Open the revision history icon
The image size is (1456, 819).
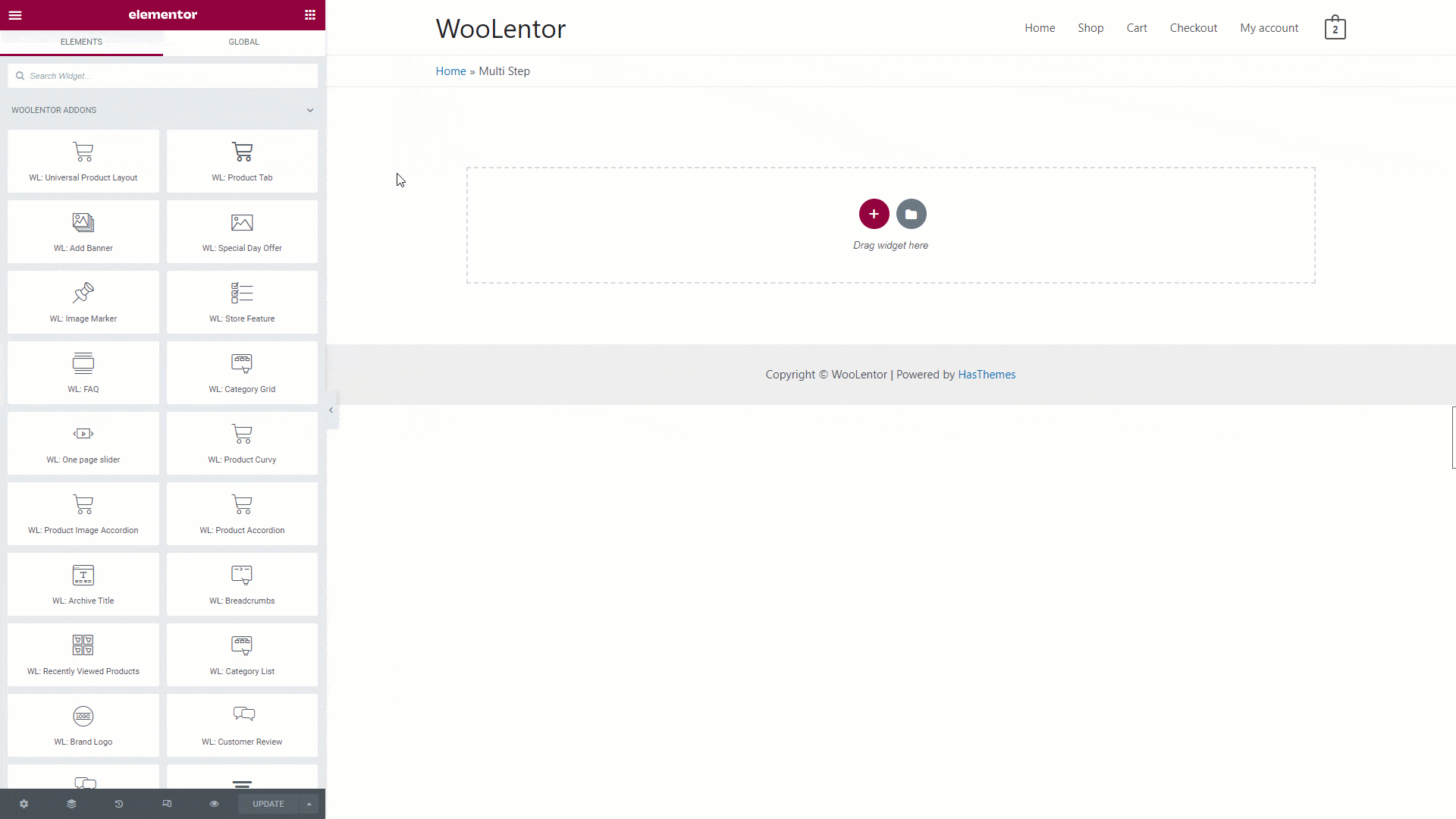pos(119,804)
